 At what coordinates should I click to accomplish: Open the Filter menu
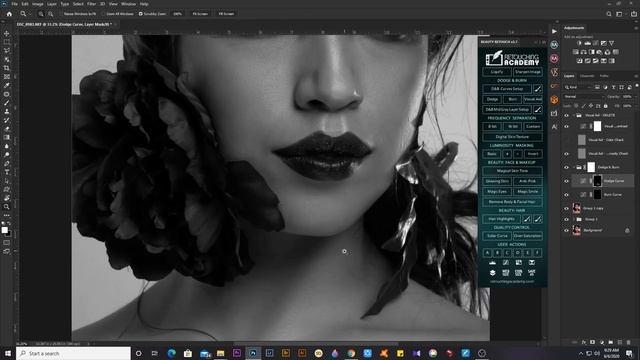click(91, 4)
